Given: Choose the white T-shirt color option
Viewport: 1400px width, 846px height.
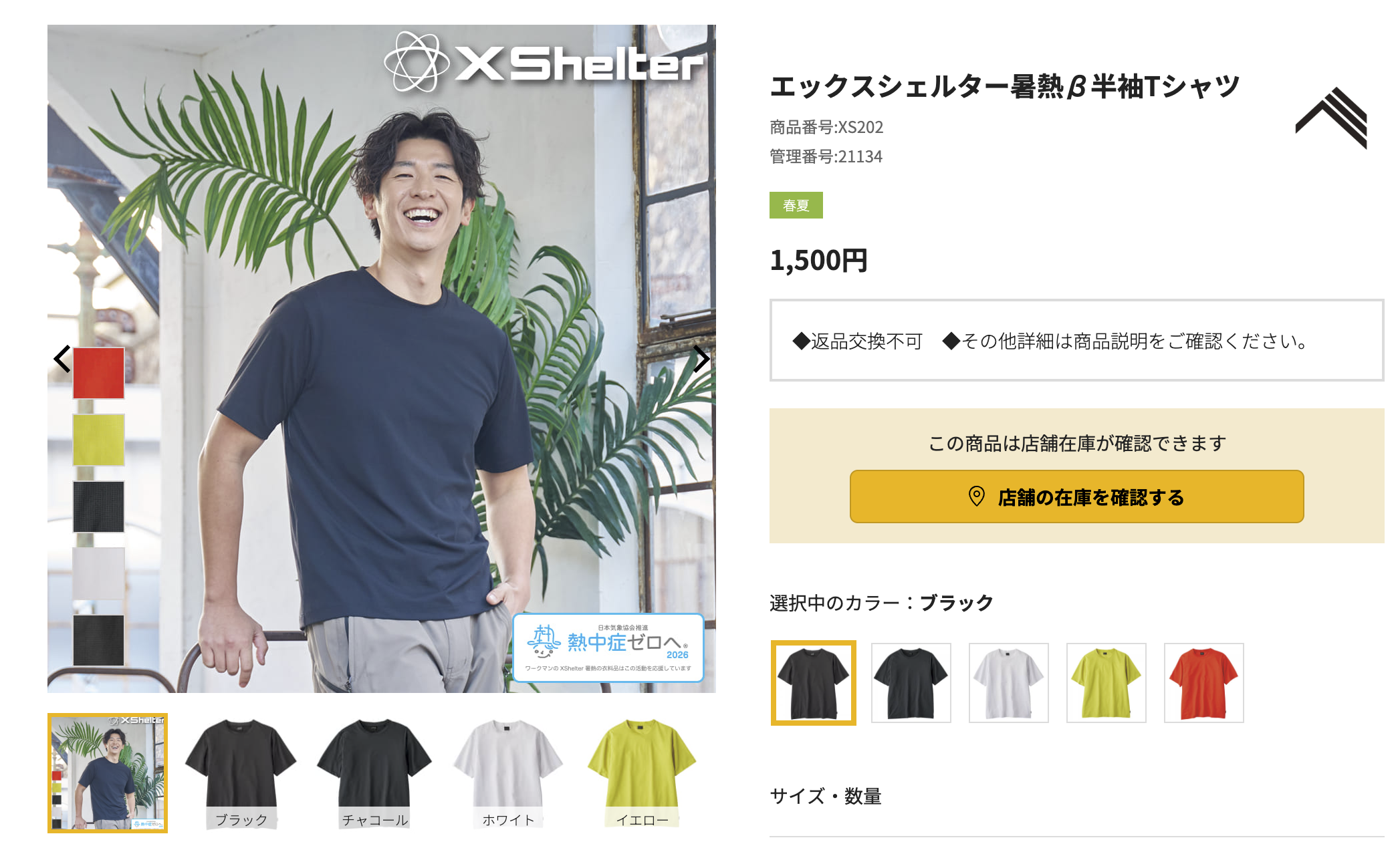Looking at the screenshot, I should [x=1009, y=683].
